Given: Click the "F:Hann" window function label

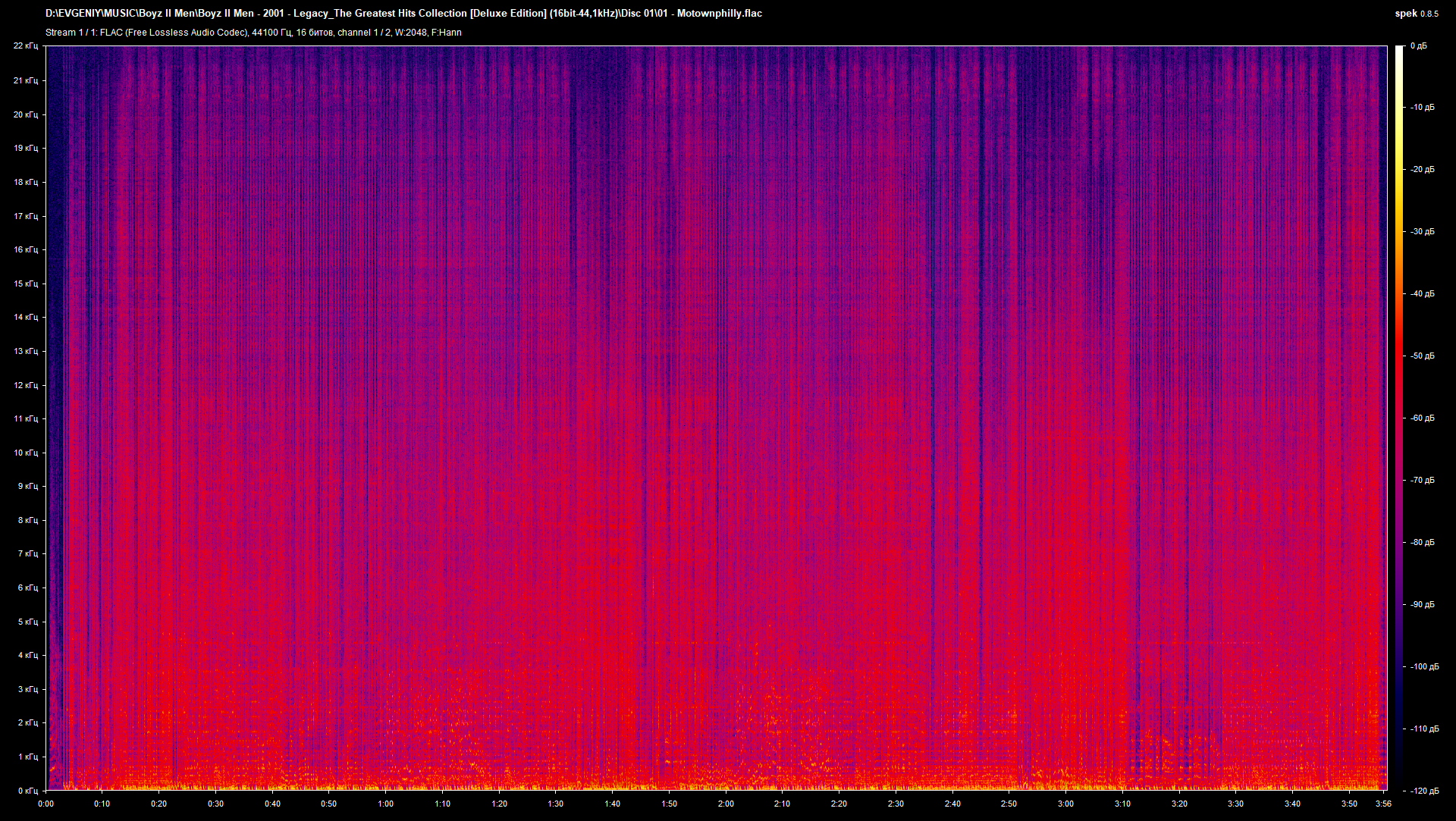Looking at the screenshot, I should [448, 33].
